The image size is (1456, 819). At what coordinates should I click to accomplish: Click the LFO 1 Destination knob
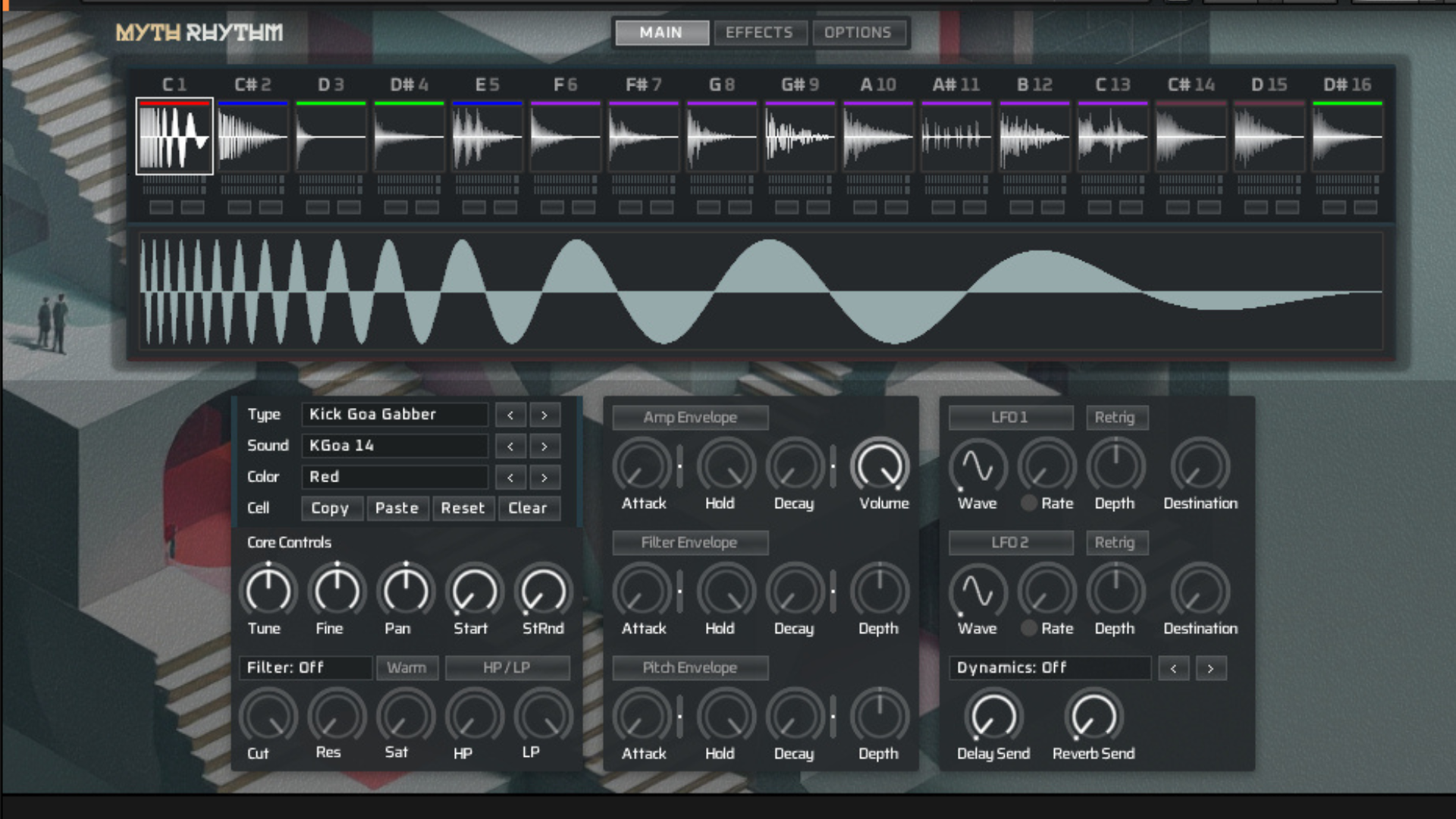[x=1200, y=466]
